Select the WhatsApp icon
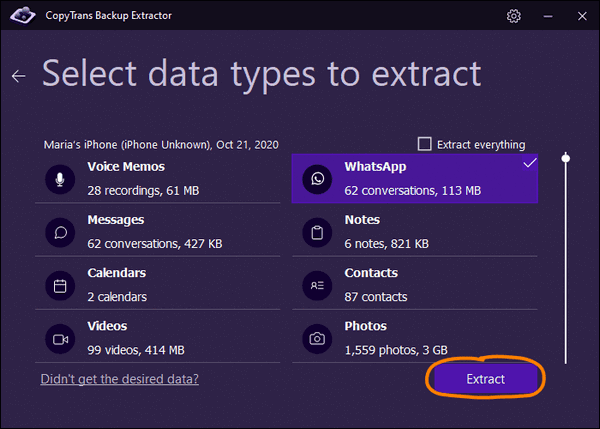The height and width of the screenshot is (429, 600). pyautogui.click(x=317, y=179)
